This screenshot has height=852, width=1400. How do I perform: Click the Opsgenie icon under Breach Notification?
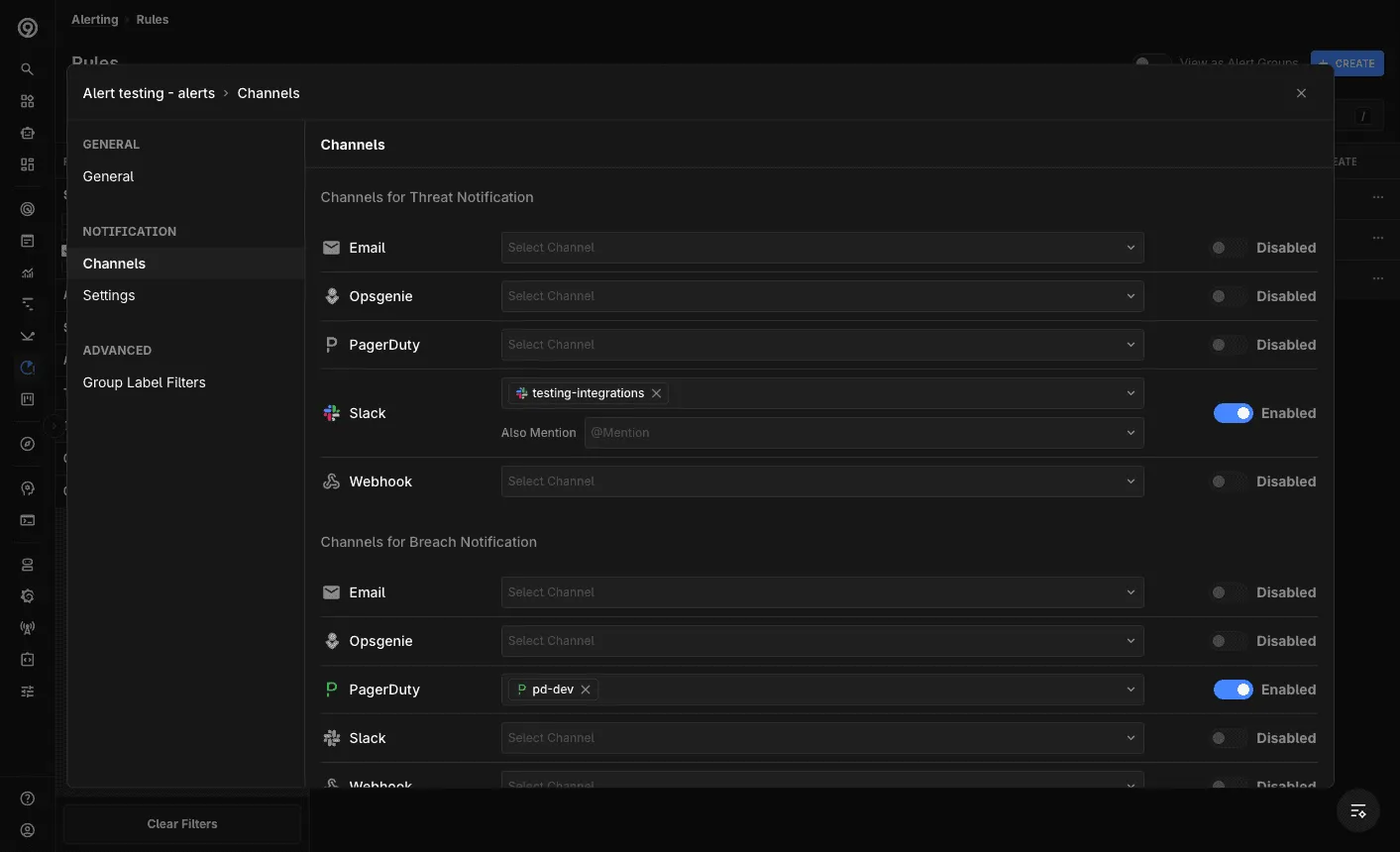[x=332, y=641]
